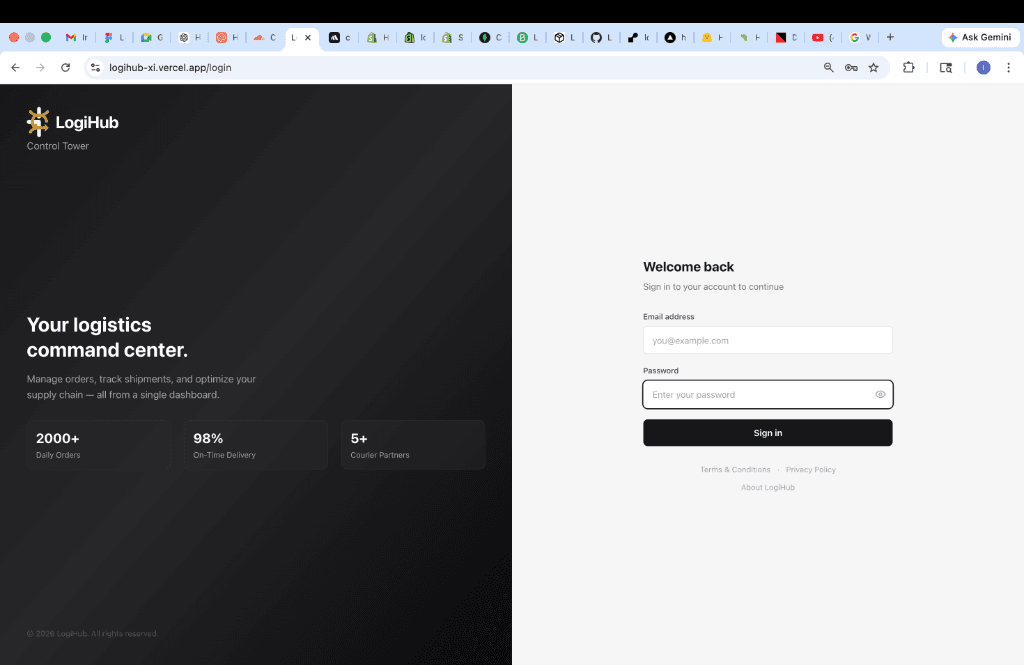Focus the Password input field
This screenshot has width=1024, height=665.
pyautogui.click(x=767, y=395)
